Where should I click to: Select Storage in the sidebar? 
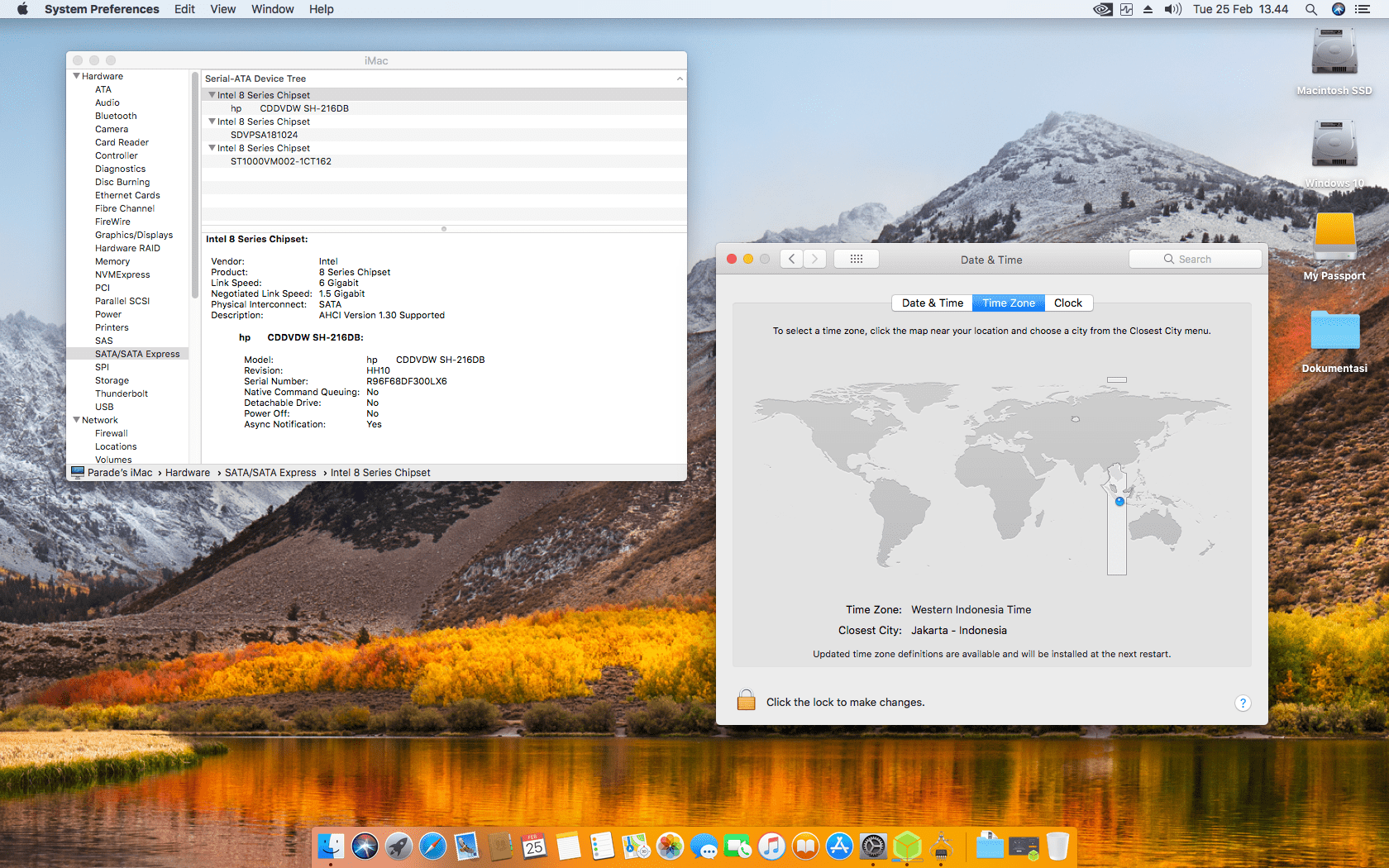[112, 380]
